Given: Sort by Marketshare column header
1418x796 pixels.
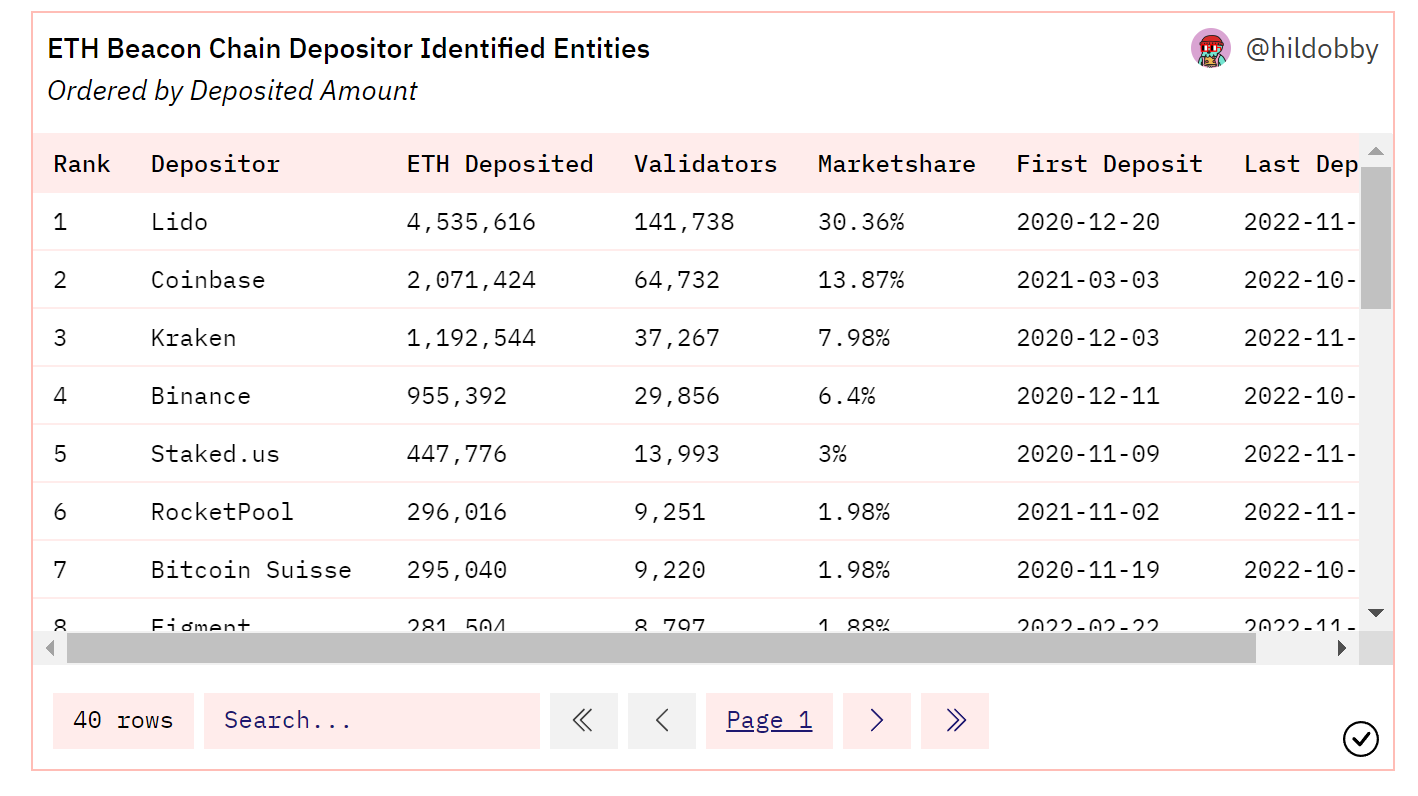Looking at the screenshot, I should point(896,164).
